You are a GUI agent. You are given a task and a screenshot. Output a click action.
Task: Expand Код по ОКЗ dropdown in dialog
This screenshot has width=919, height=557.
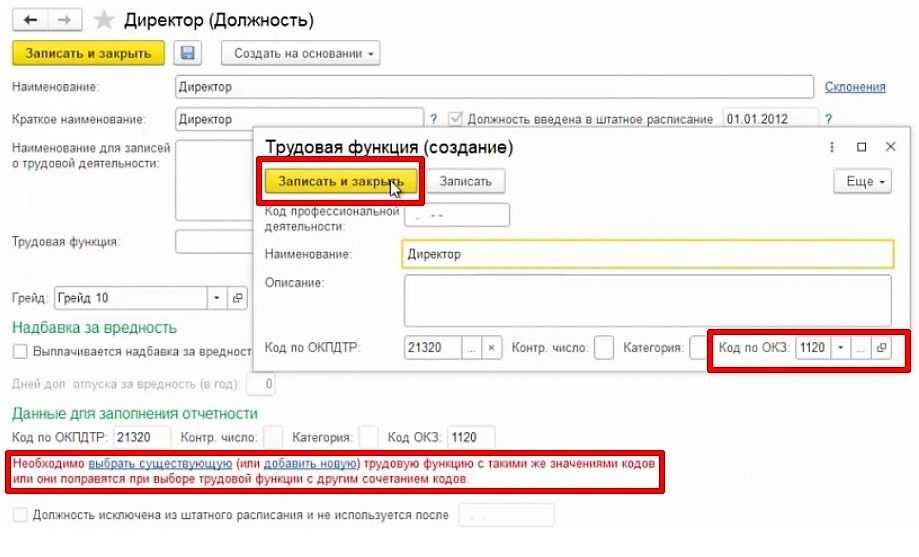(x=840, y=348)
